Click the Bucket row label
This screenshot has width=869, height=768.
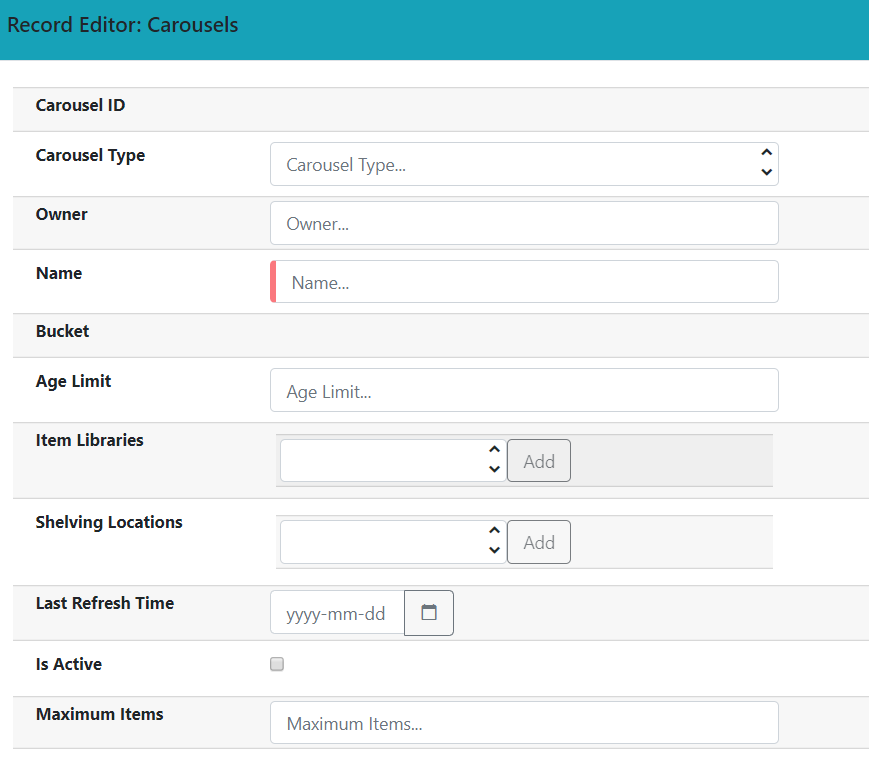point(62,331)
